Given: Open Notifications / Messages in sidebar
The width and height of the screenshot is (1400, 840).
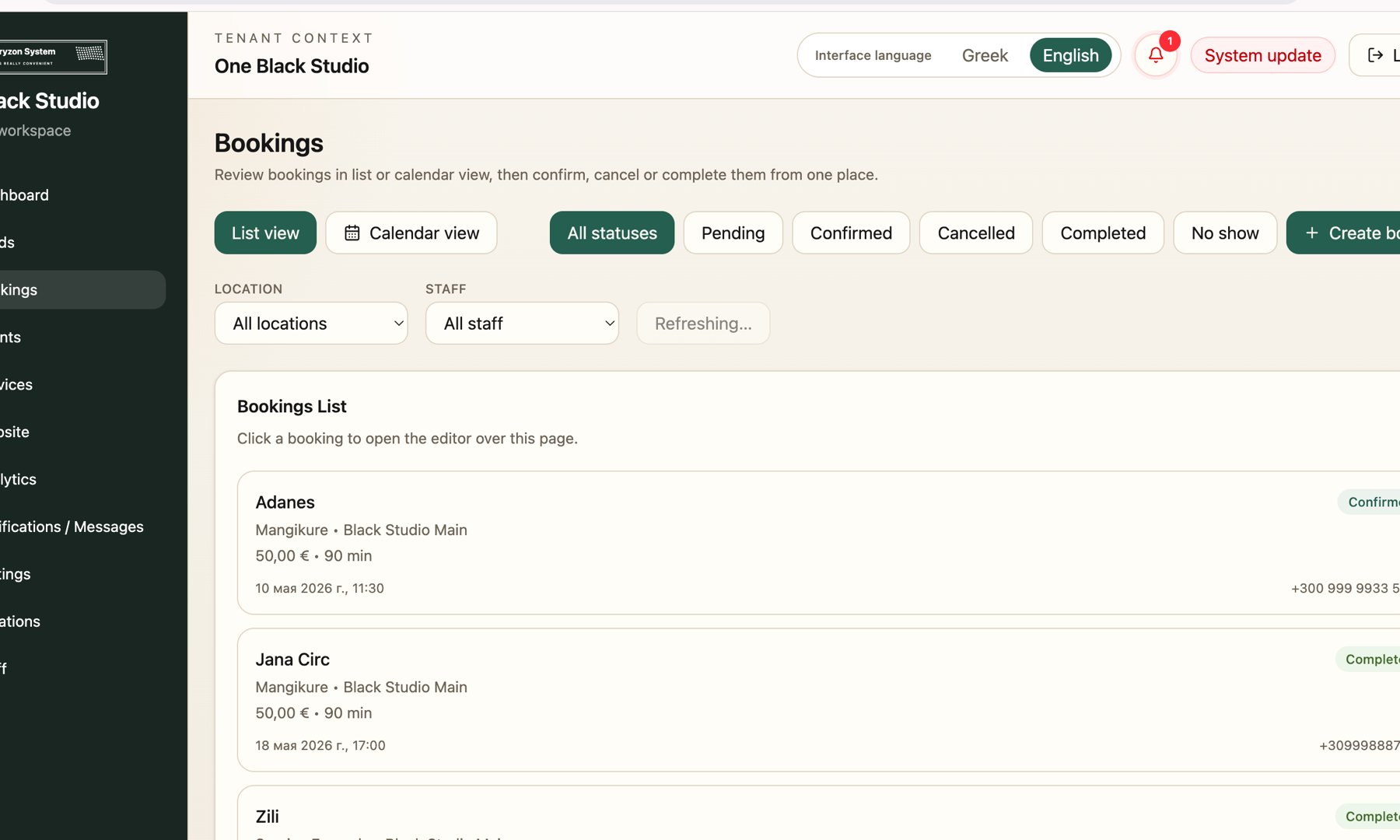Looking at the screenshot, I should click(x=72, y=527).
